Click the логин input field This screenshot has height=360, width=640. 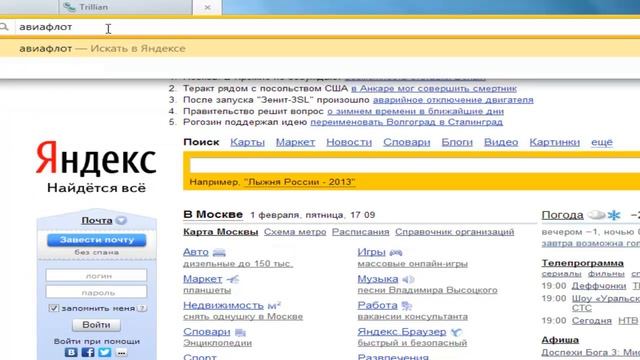tap(96, 276)
